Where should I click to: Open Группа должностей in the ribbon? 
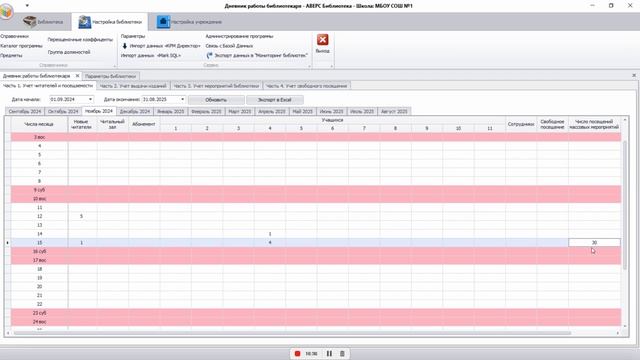[69, 52]
